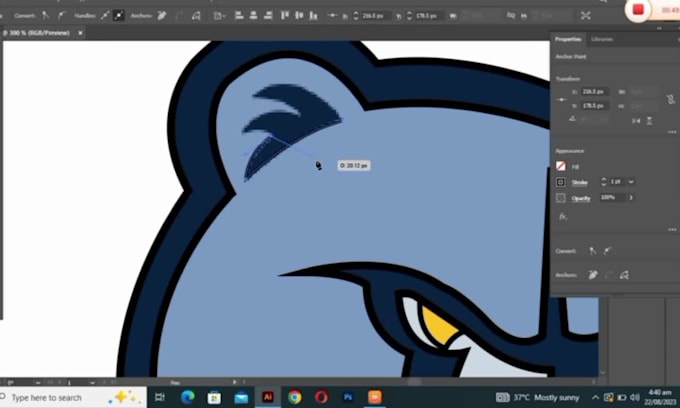Open stroke weight dropdown
The height and width of the screenshot is (408, 680).
point(631,182)
